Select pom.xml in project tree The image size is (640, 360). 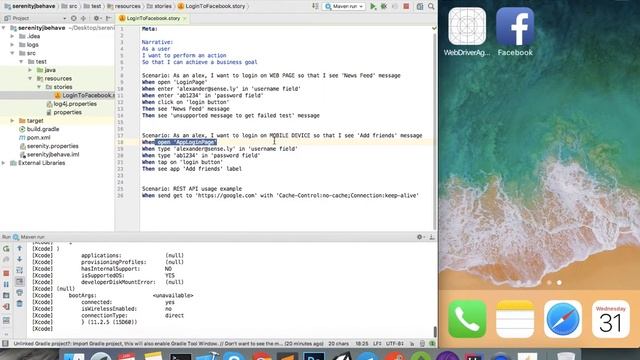34,138
